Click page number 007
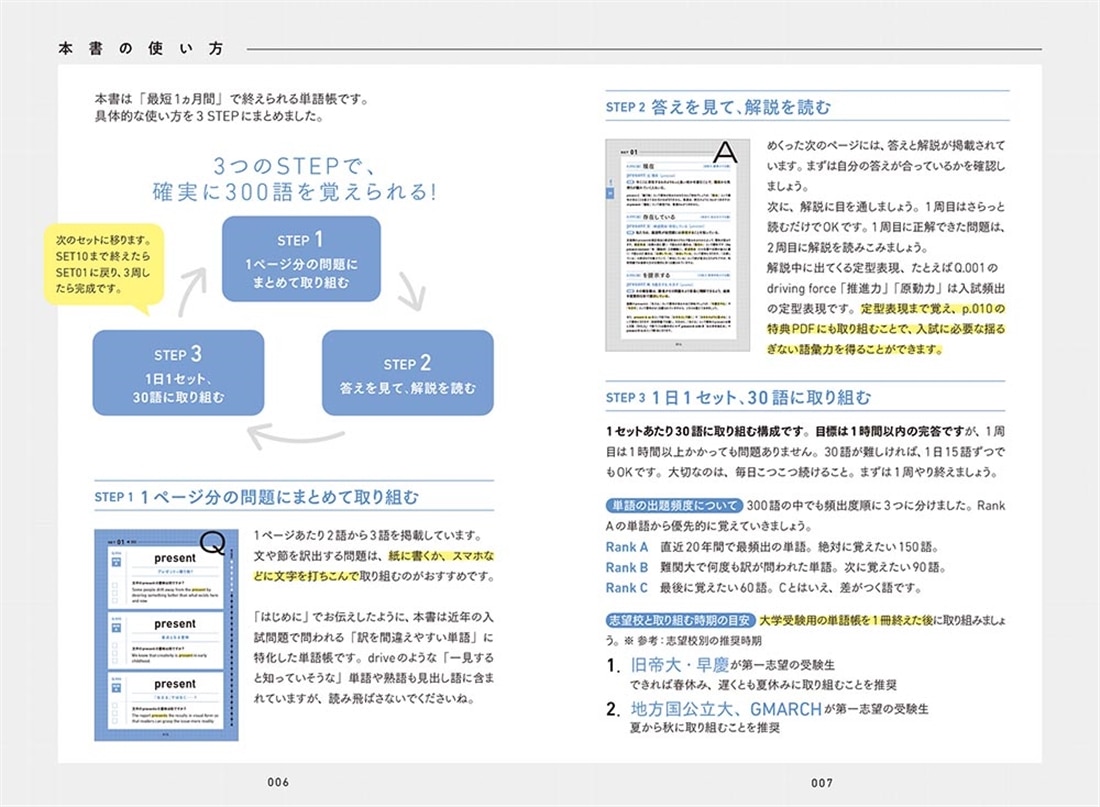The image size is (1100, 807). [821, 782]
